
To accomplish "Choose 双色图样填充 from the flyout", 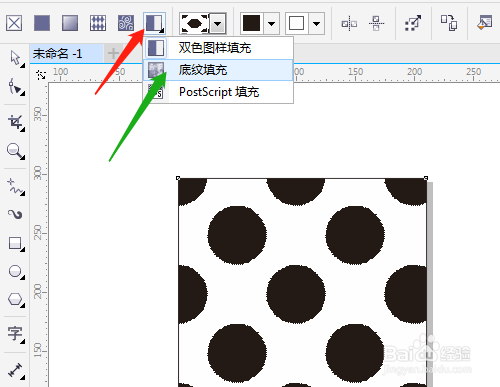I will coord(218,48).
